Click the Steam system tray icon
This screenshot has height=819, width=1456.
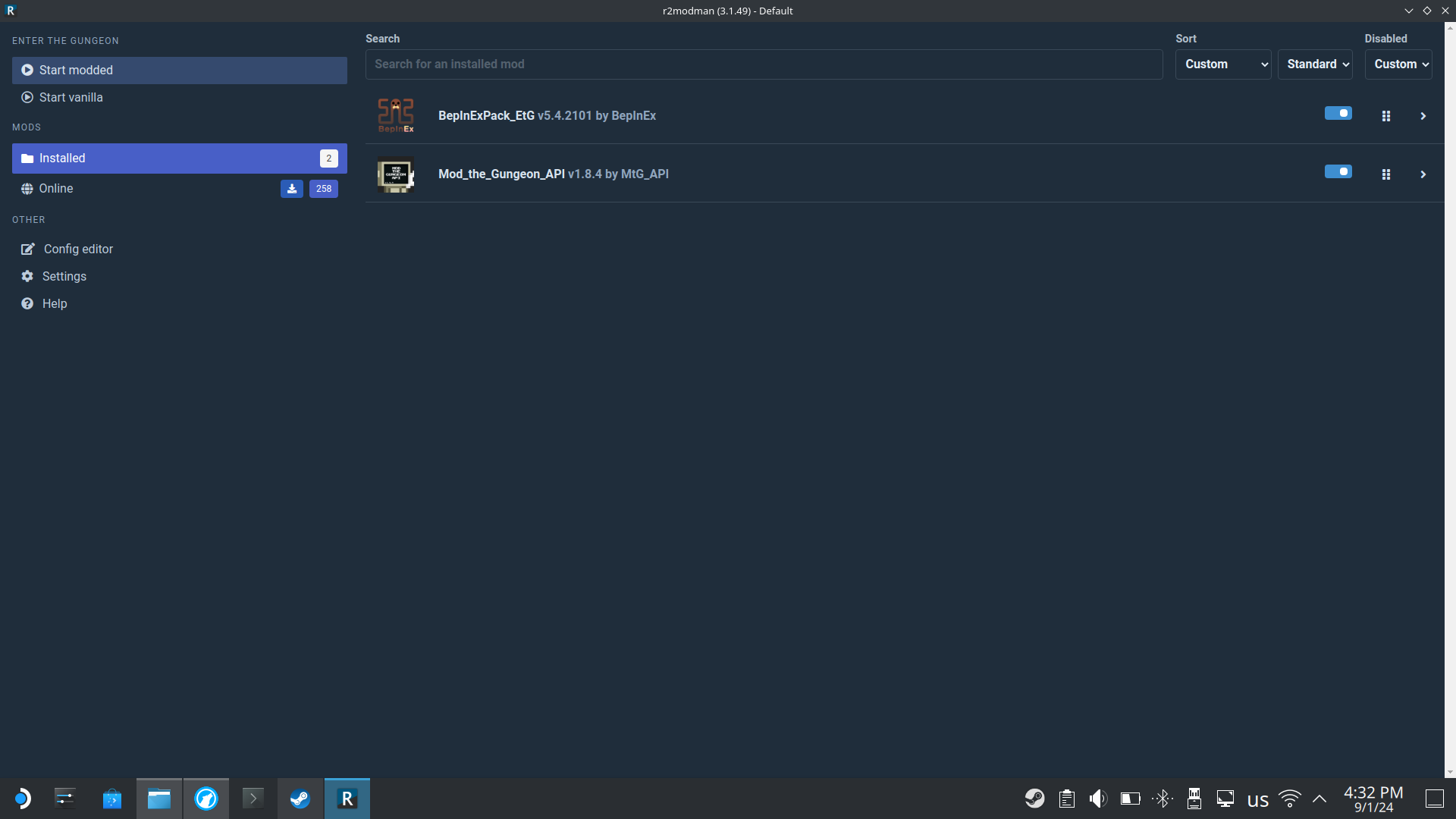coord(1035,799)
